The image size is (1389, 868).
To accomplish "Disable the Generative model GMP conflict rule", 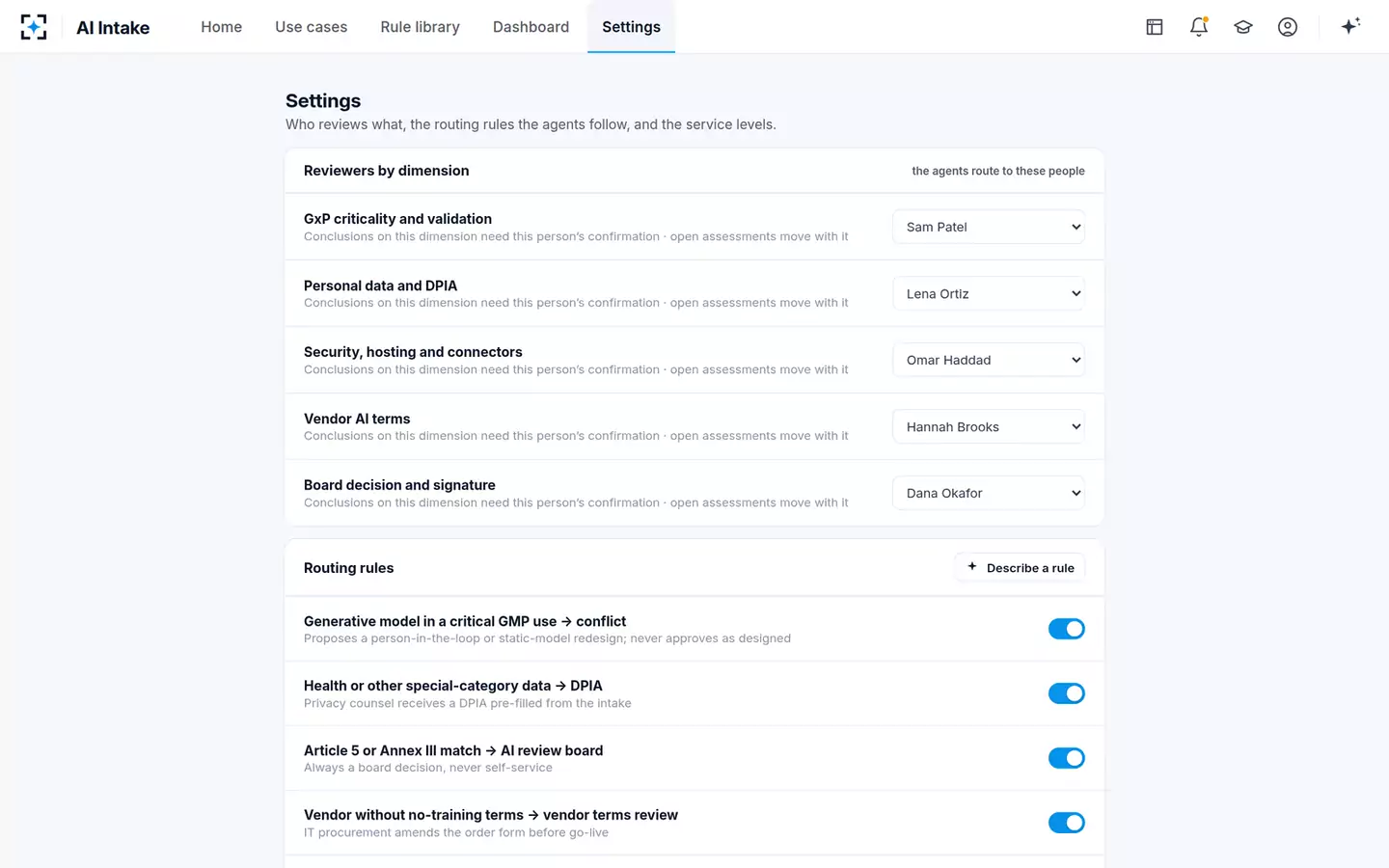I will [x=1067, y=629].
